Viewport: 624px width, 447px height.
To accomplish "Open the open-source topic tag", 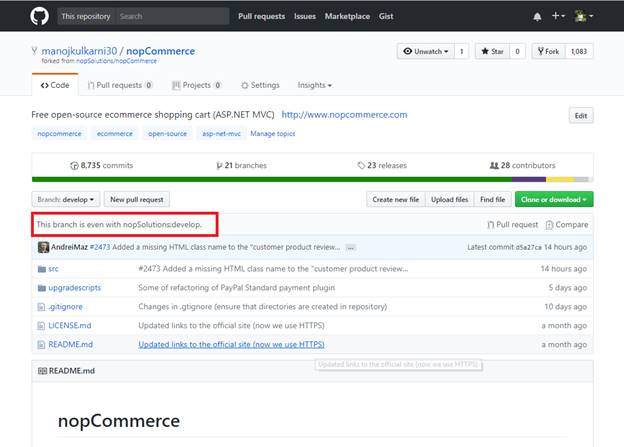I will 168,134.
